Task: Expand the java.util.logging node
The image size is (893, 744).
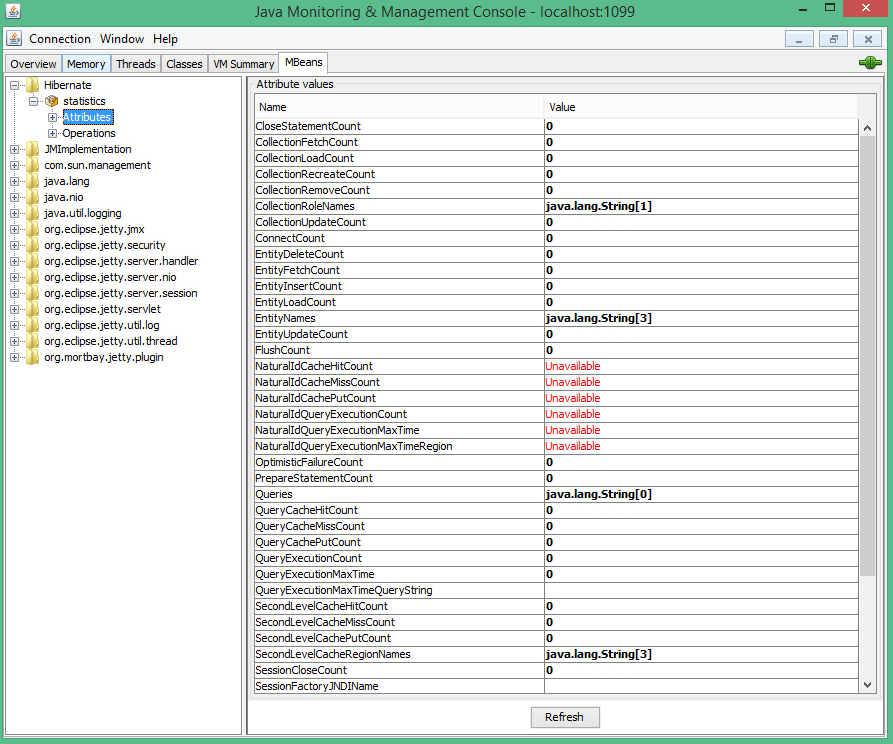Action: (14, 213)
